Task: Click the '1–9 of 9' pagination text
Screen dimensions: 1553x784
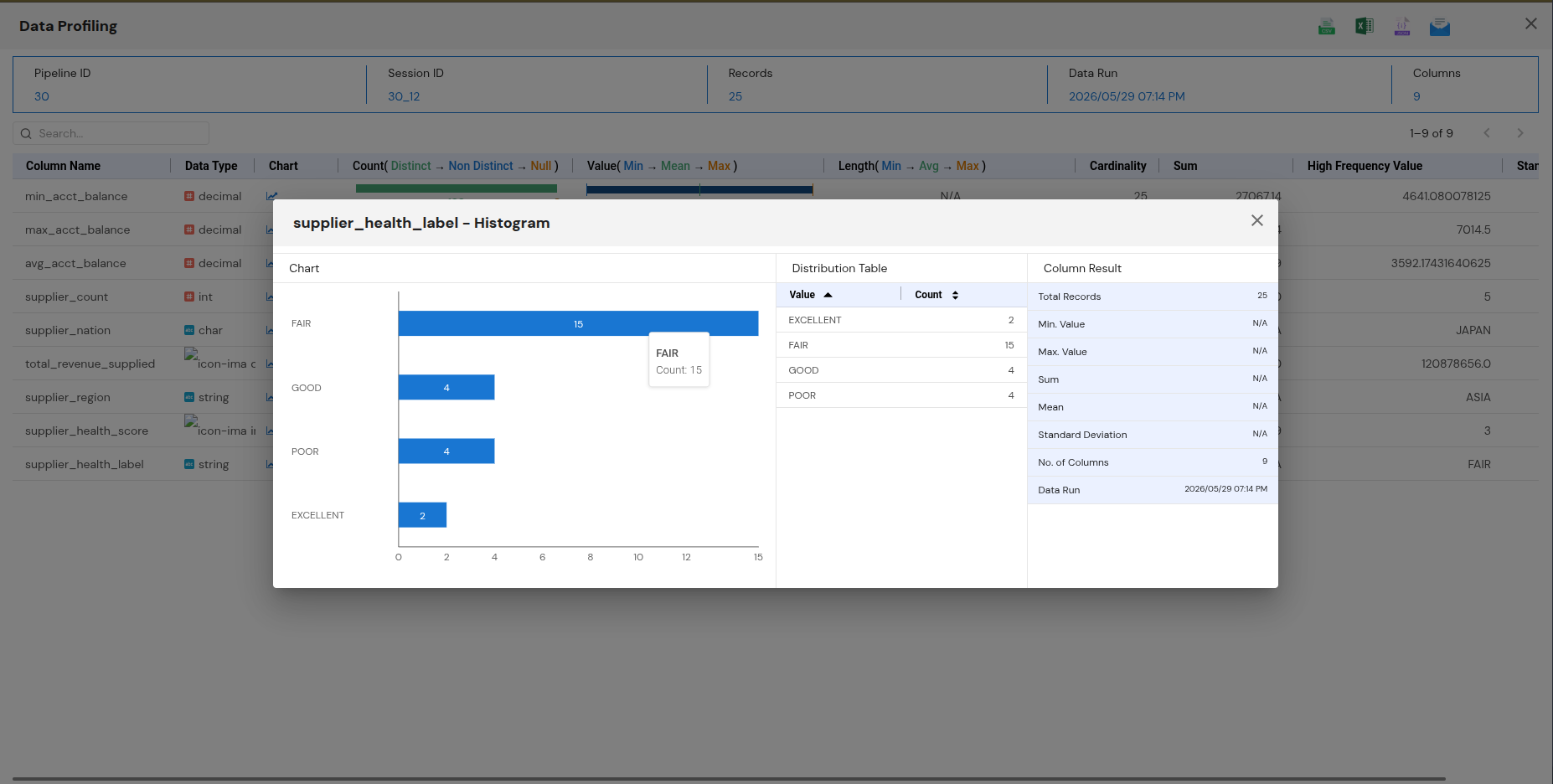Action: (x=1432, y=133)
